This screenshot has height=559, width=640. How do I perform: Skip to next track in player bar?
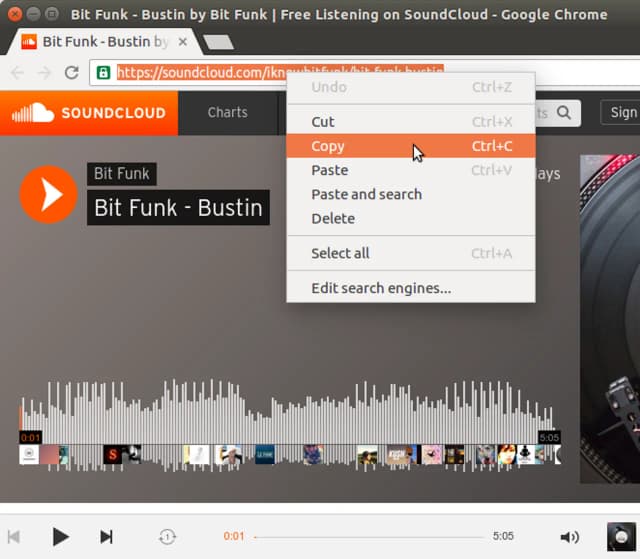point(106,537)
